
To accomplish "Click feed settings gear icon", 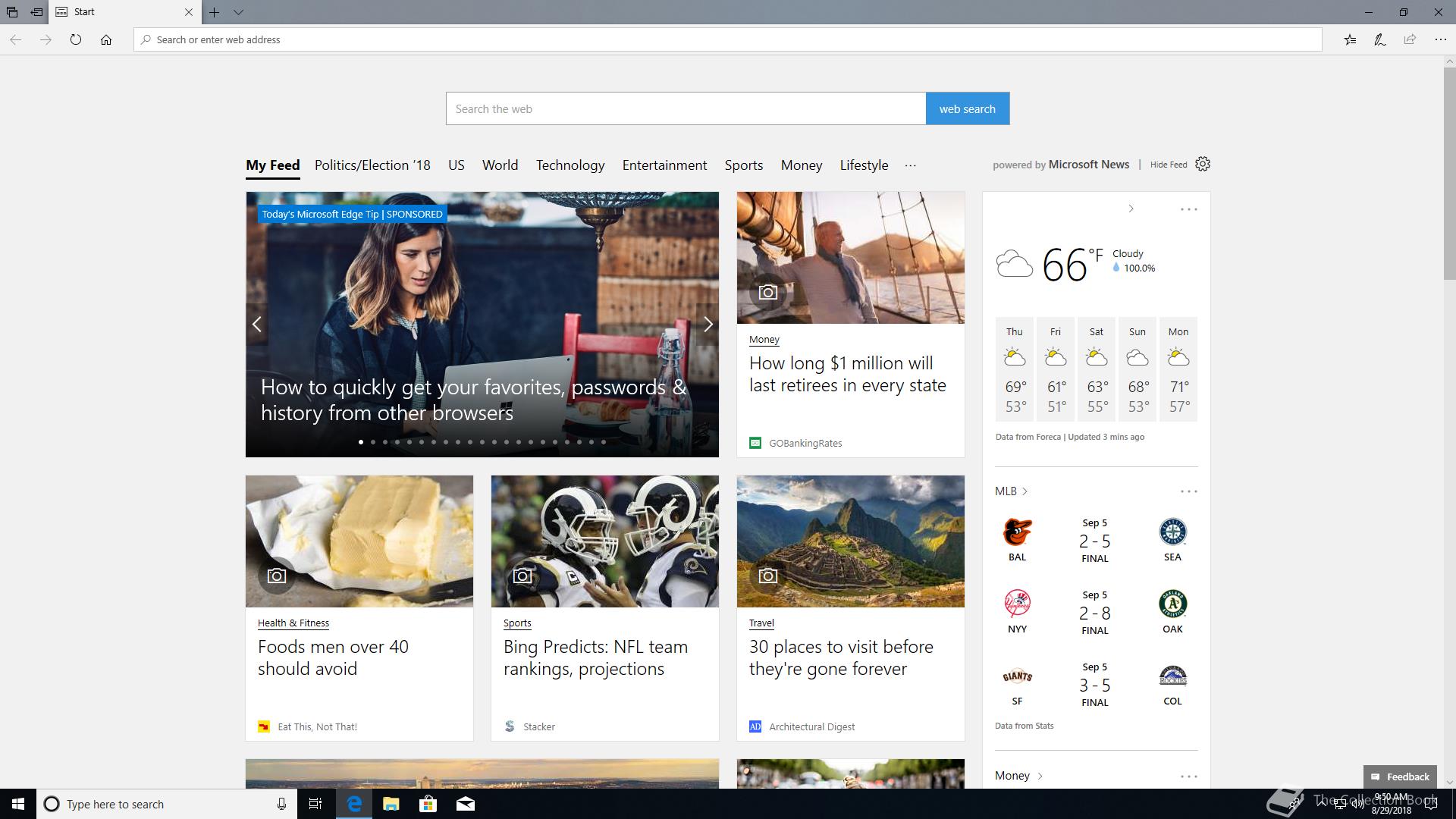I will coord(1203,164).
